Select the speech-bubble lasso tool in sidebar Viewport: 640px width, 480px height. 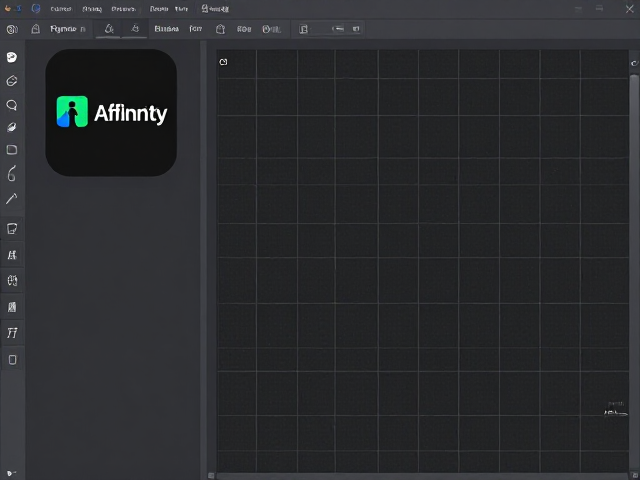(12, 105)
